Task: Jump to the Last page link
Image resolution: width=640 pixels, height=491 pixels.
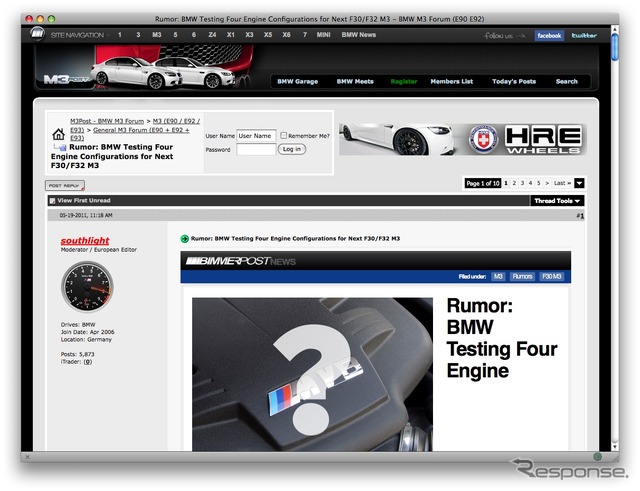Action: [x=562, y=183]
